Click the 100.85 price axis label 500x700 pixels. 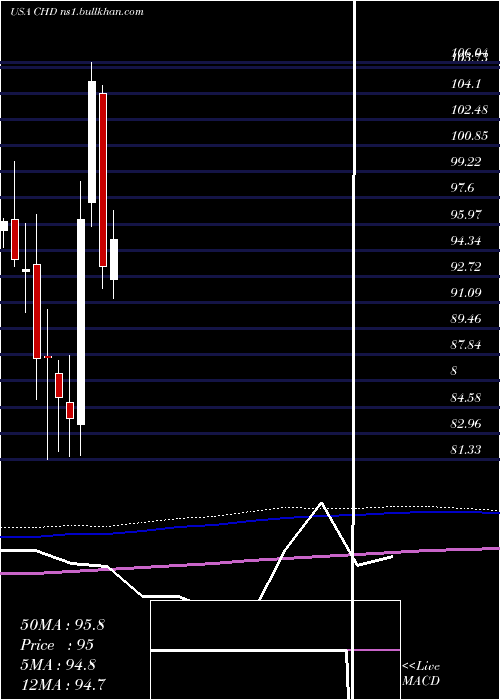[470, 136]
